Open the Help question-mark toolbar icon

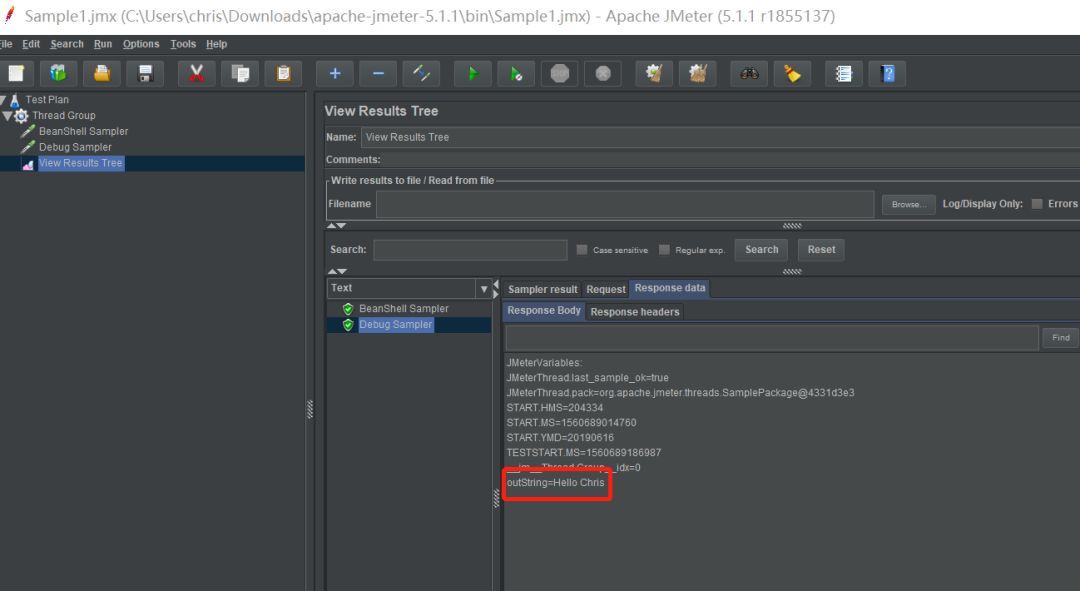point(887,74)
